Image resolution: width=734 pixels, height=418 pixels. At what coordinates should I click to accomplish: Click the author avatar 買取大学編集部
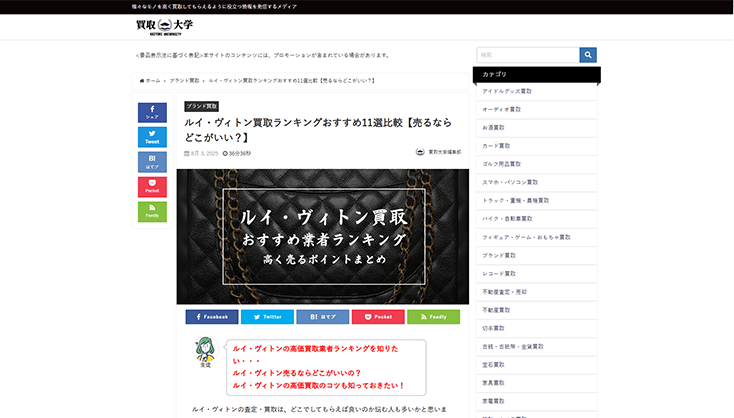tap(420, 153)
